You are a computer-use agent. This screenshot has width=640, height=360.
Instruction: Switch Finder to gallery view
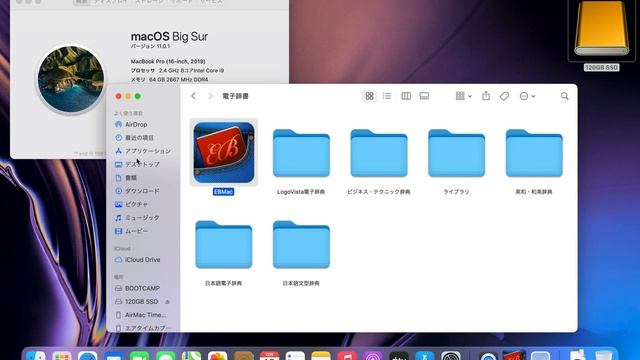pos(424,96)
